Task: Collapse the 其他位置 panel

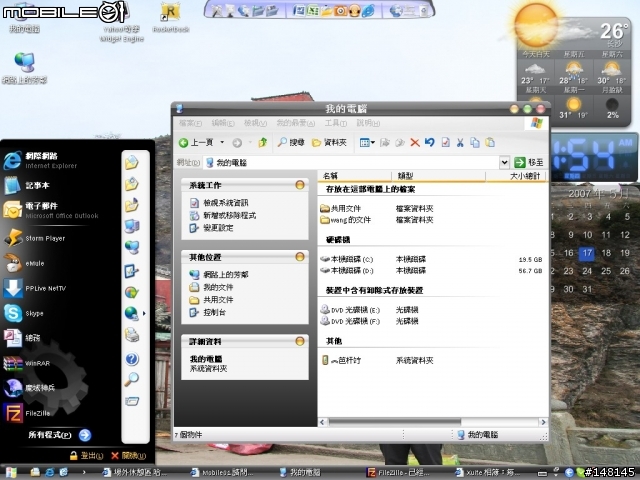Action: tap(300, 257)
